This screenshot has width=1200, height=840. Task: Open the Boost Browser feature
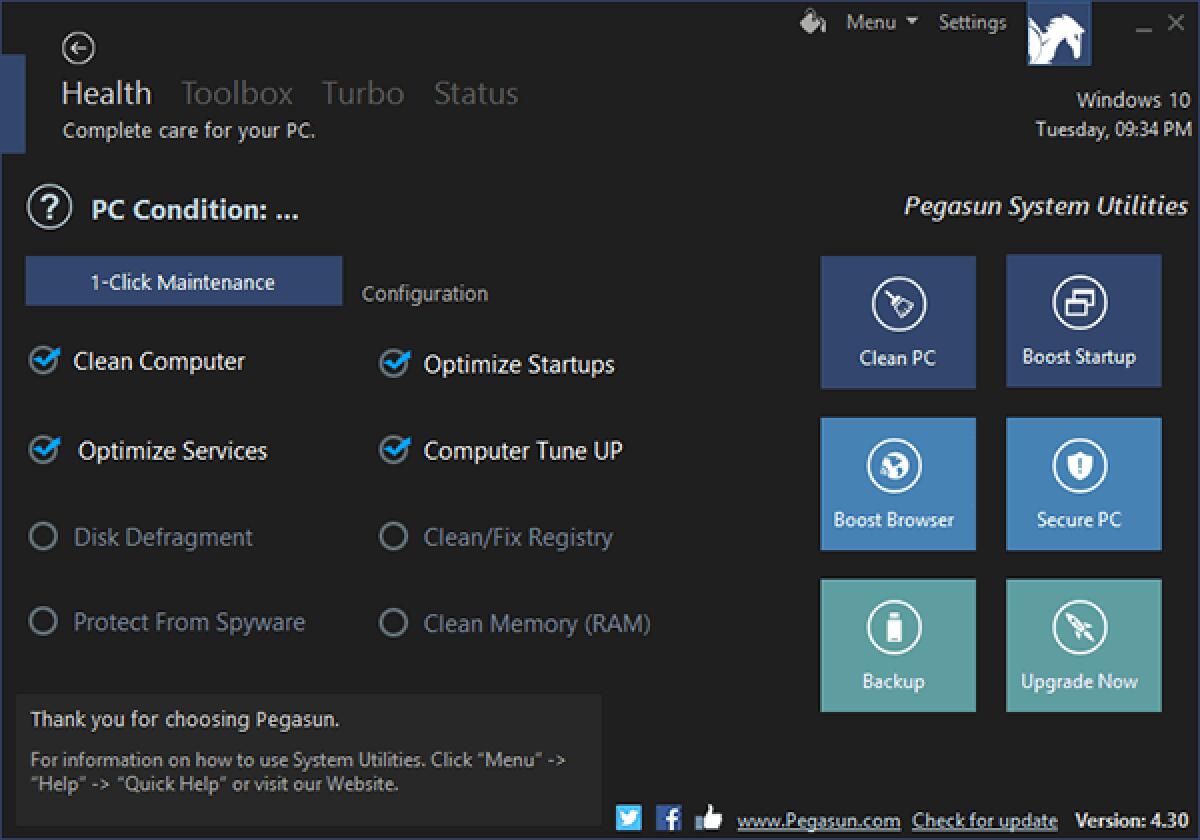[x=897, y=483]
